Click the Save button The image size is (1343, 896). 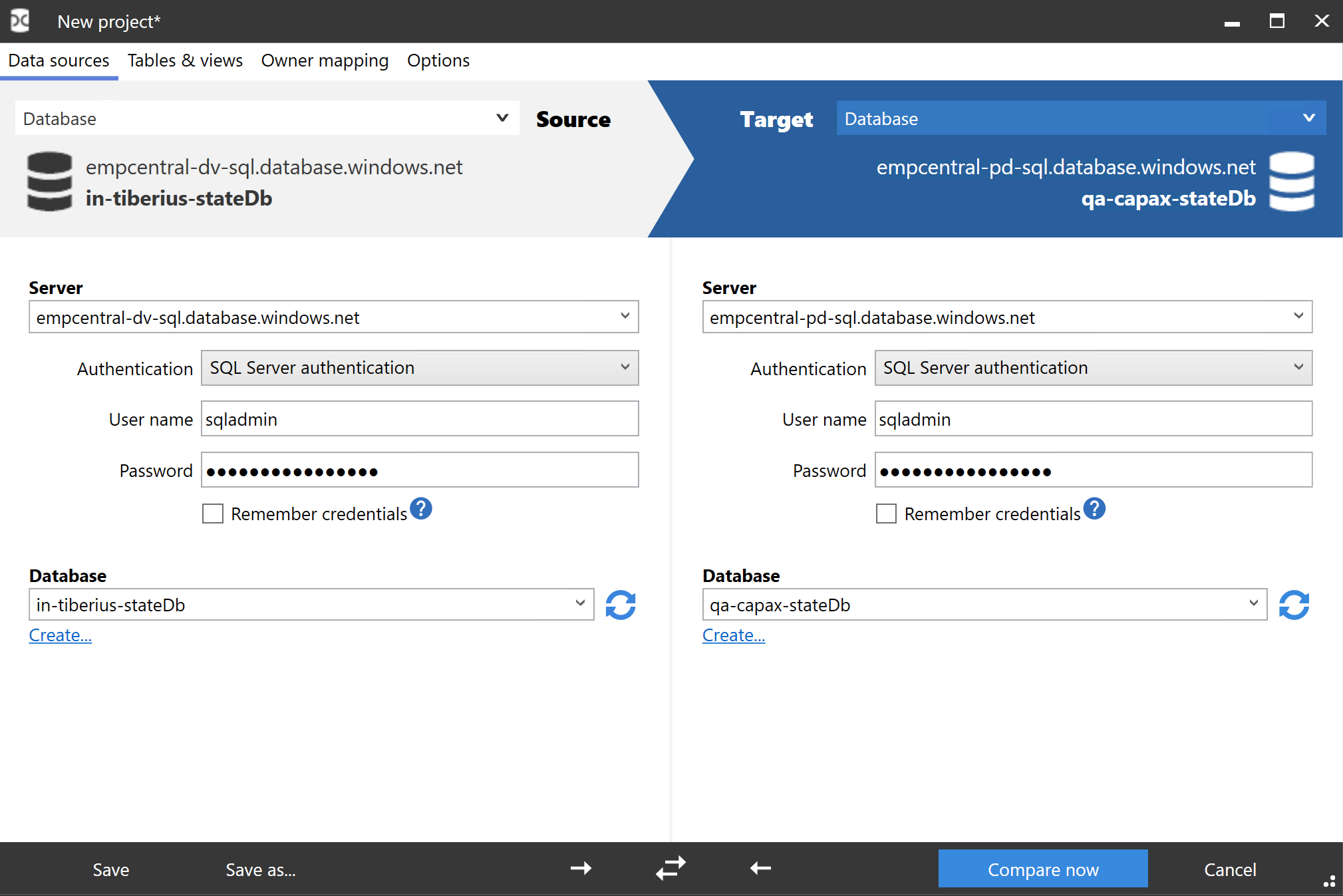click(111, 869)
